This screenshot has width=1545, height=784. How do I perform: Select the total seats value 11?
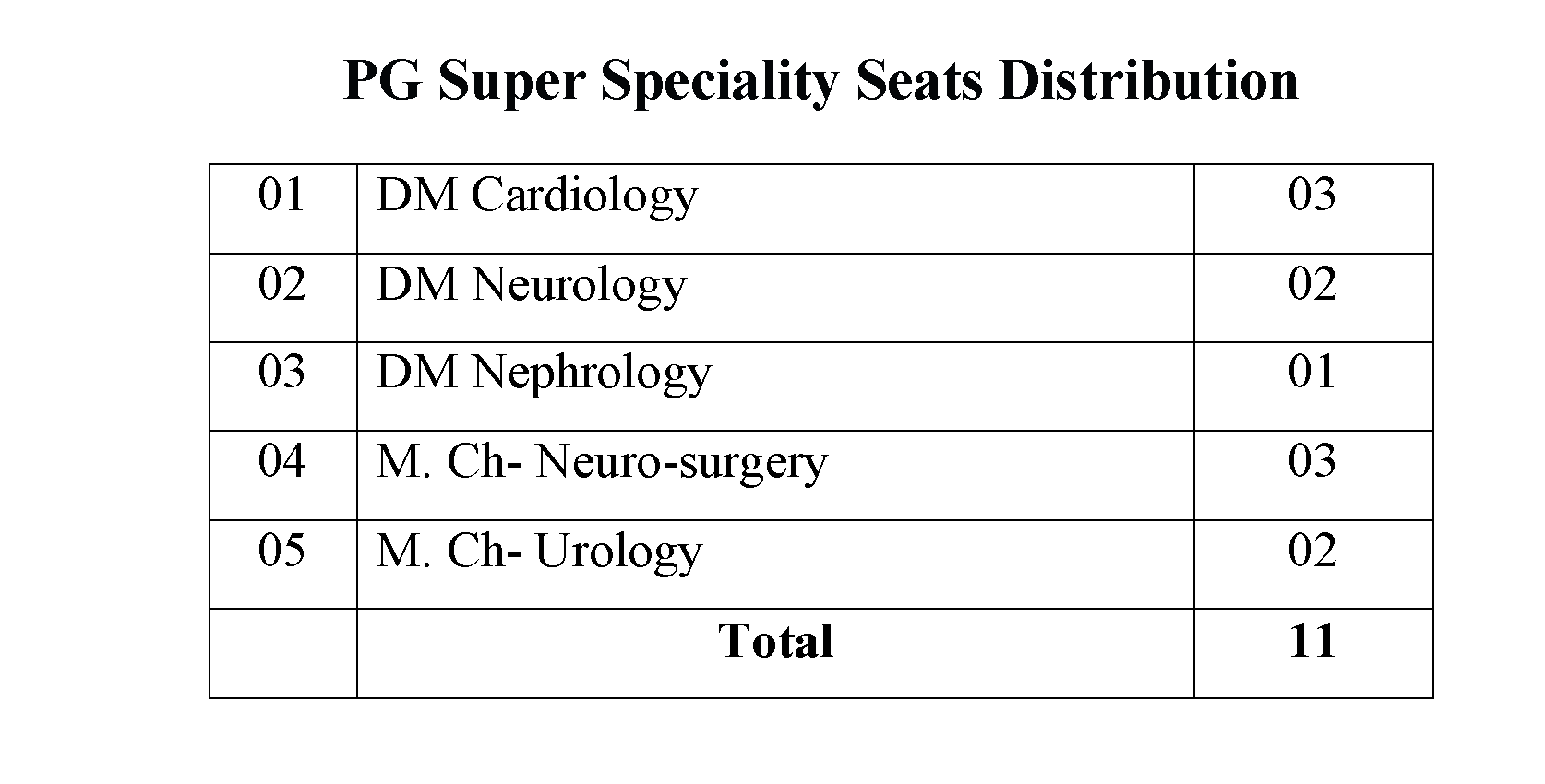tap(1311, 641)
